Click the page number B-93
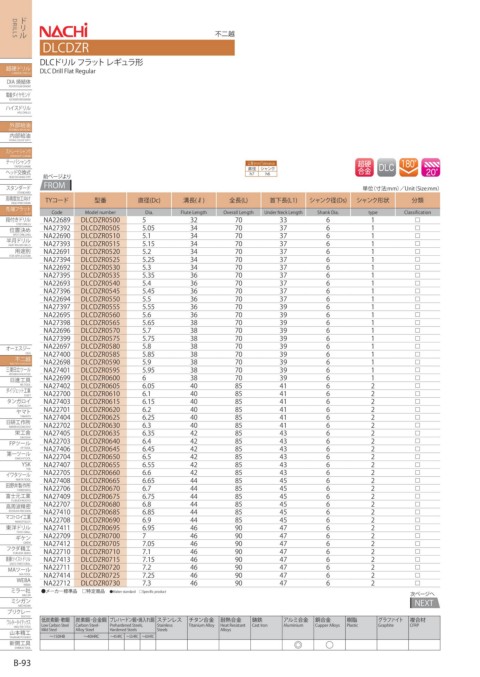The width and height of the screenshot is (480, 677). 22,663
